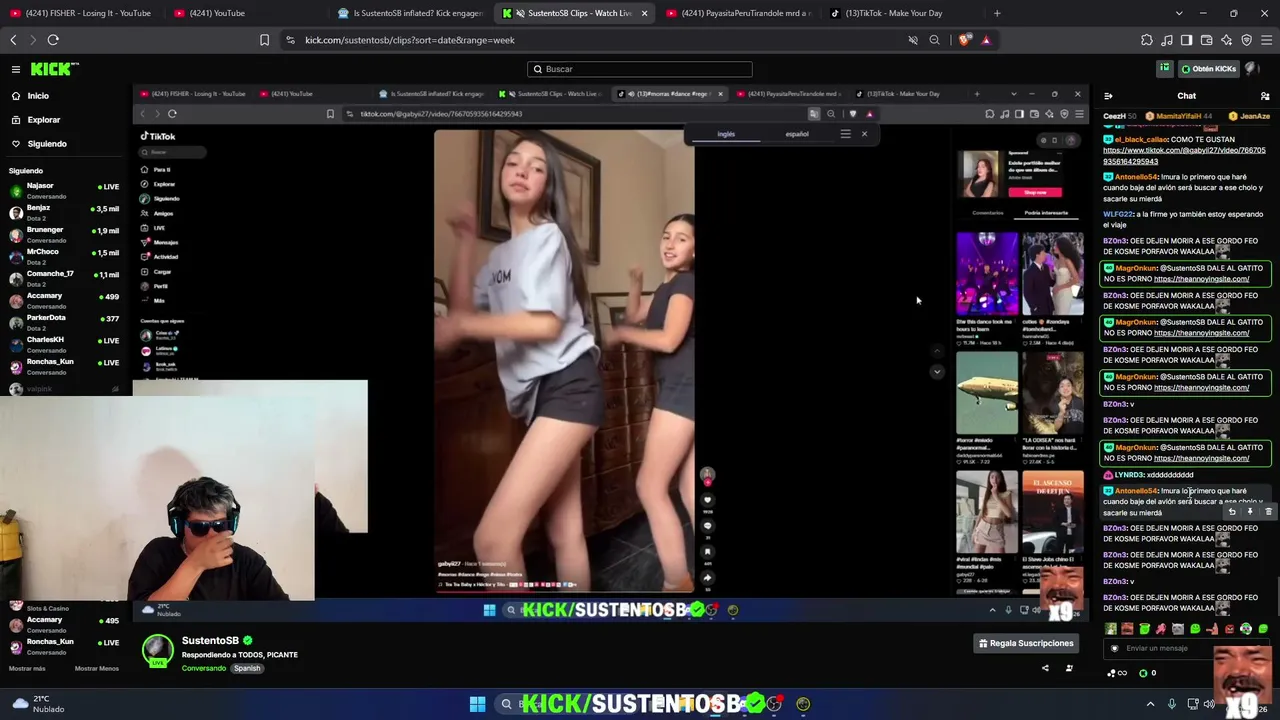Viewport: 1280px width, 720px height.
Task: Open Benjaz's channel in the sidebar
Action: 64,212
